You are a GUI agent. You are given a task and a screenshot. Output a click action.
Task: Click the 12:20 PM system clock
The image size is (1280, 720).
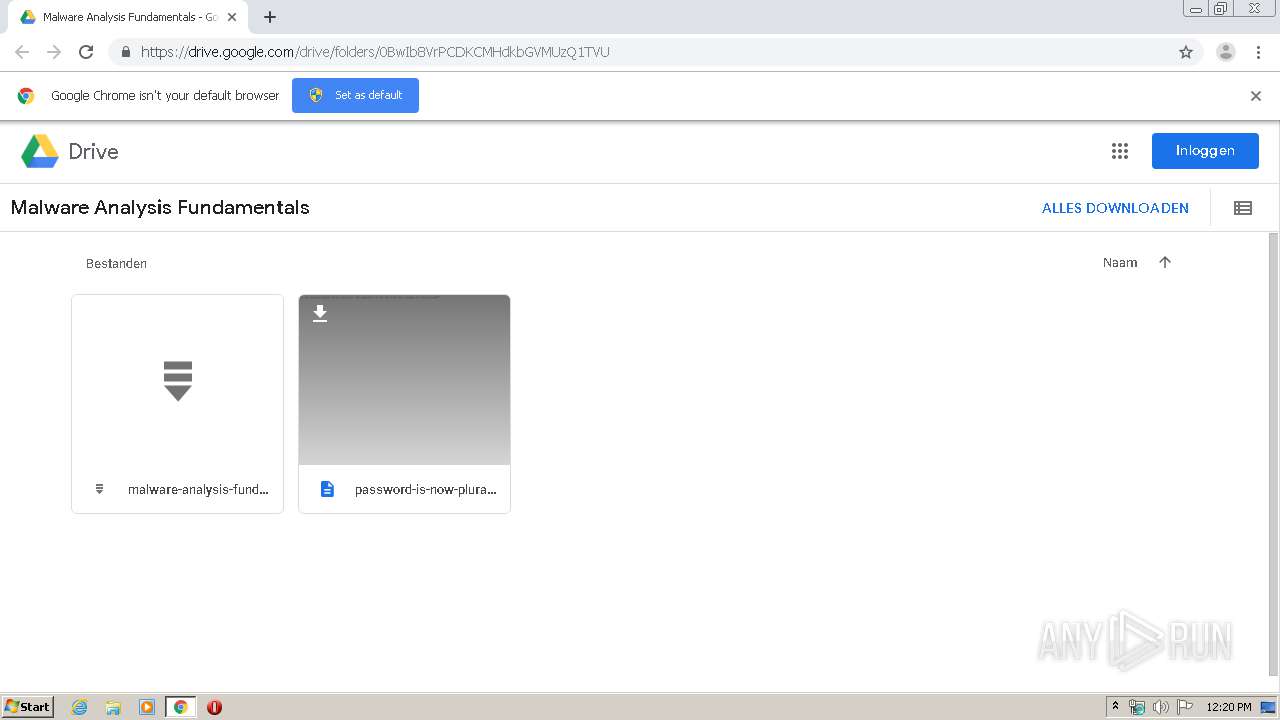(1229, 707)
